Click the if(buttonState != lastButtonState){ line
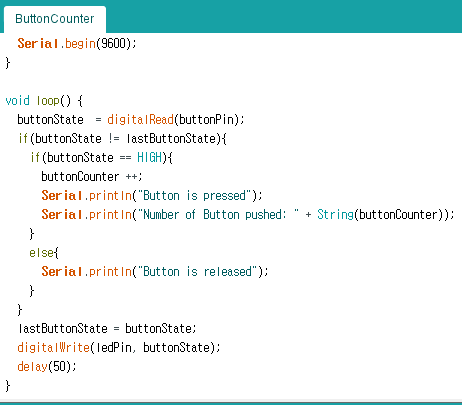 pos(122,138)
